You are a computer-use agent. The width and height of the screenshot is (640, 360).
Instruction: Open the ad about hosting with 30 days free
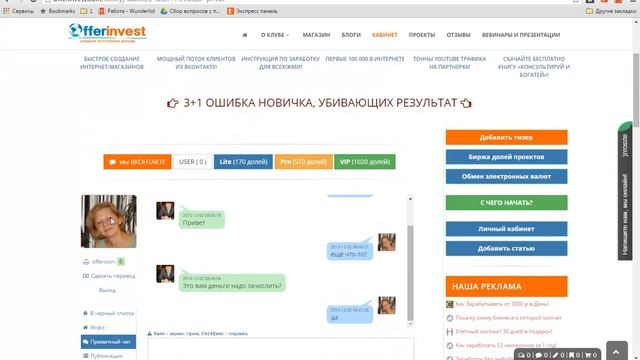(503, 331)
